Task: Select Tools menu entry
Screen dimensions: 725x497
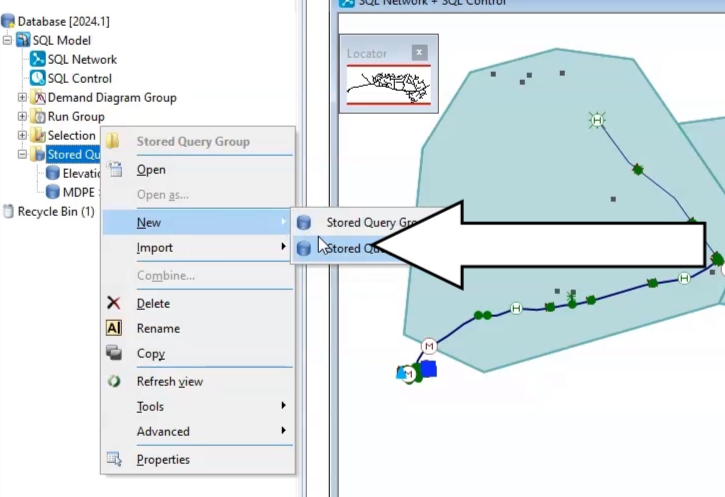Action: 198,406
